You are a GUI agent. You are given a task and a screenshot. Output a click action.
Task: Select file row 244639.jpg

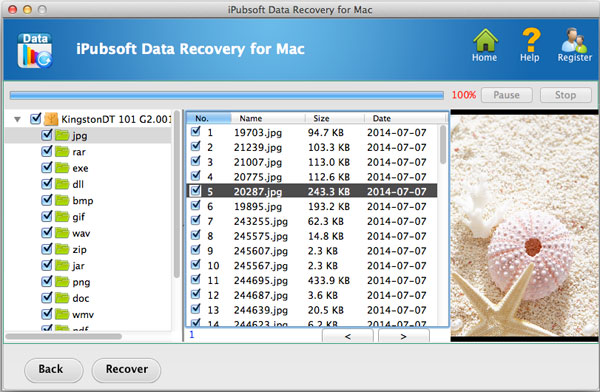(x=312, y=310)
